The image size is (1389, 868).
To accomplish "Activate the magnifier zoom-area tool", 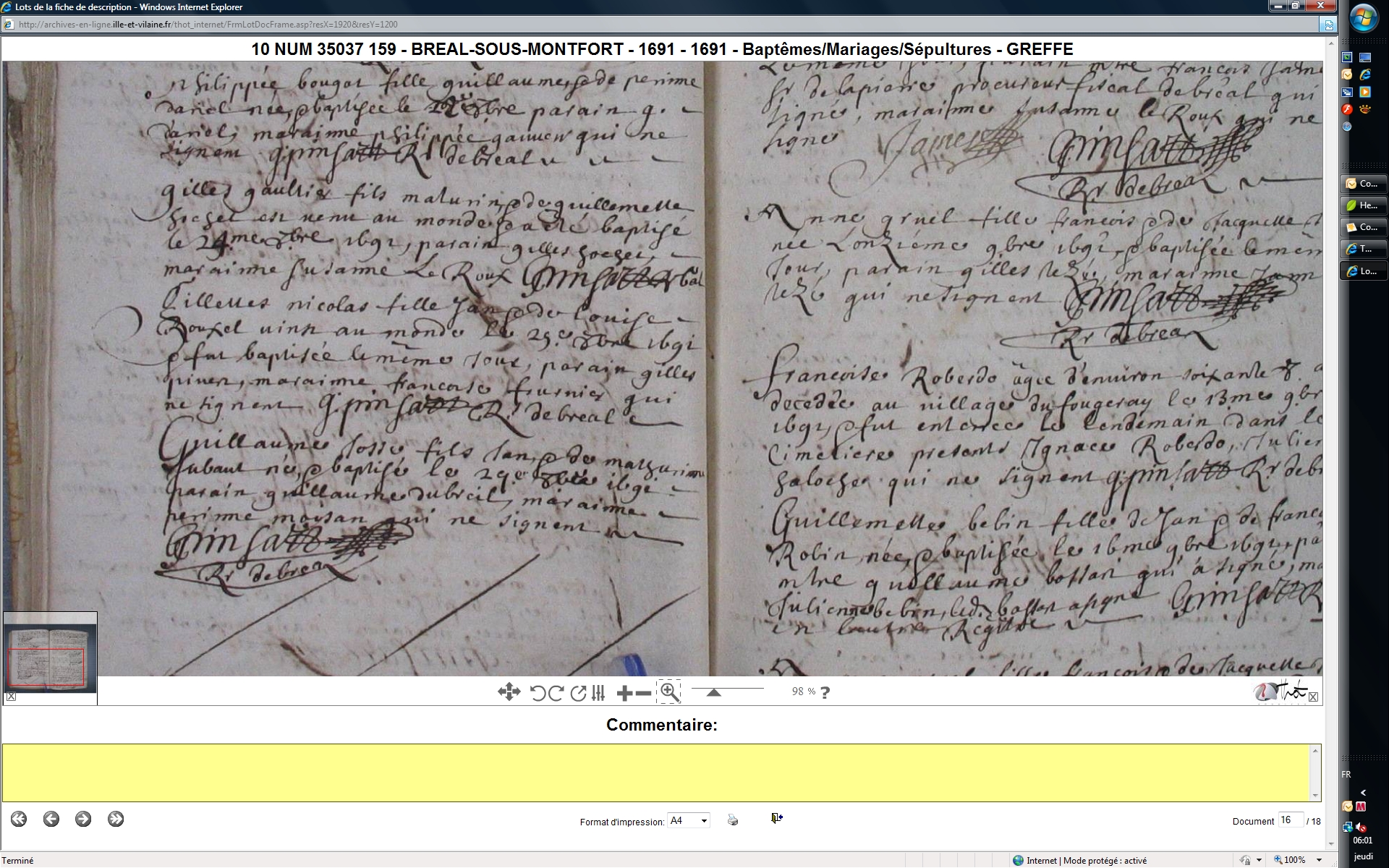I will (x=669, y=692).
